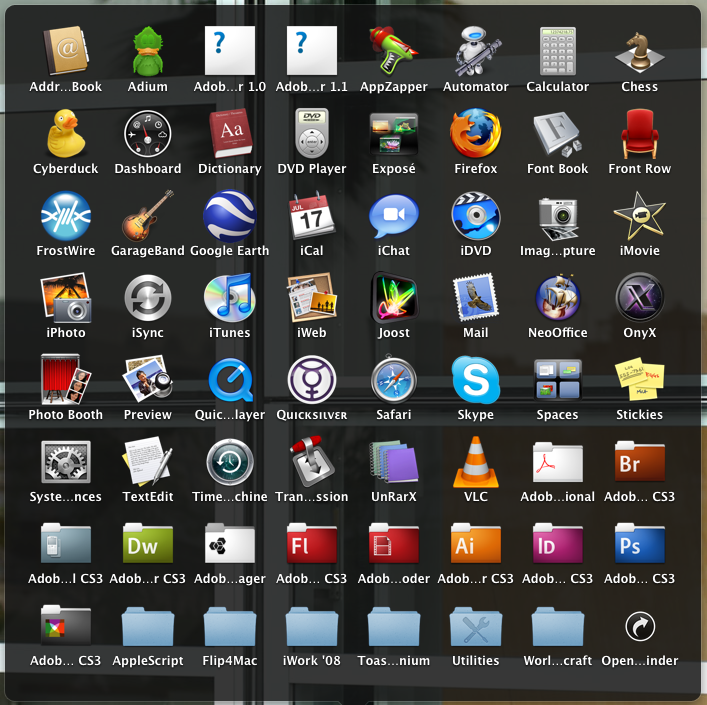
Task: Open Cyberduck yellow duck icon
Action: [66, 133]
